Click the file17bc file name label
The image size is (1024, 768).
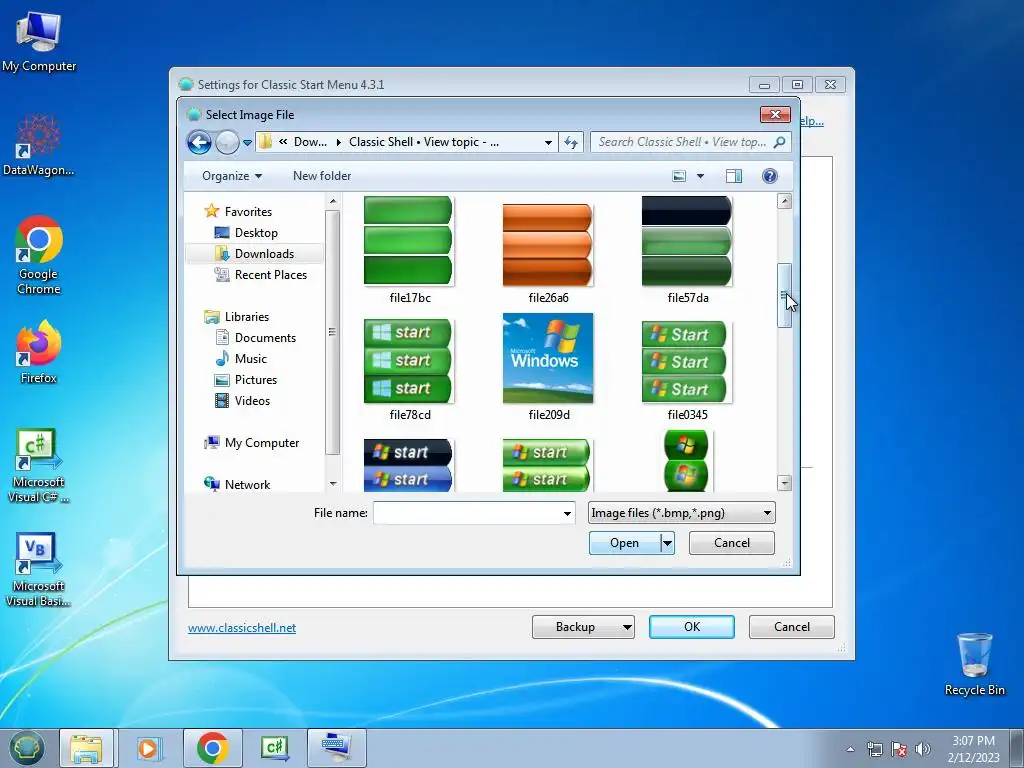(x=410, y=298)
